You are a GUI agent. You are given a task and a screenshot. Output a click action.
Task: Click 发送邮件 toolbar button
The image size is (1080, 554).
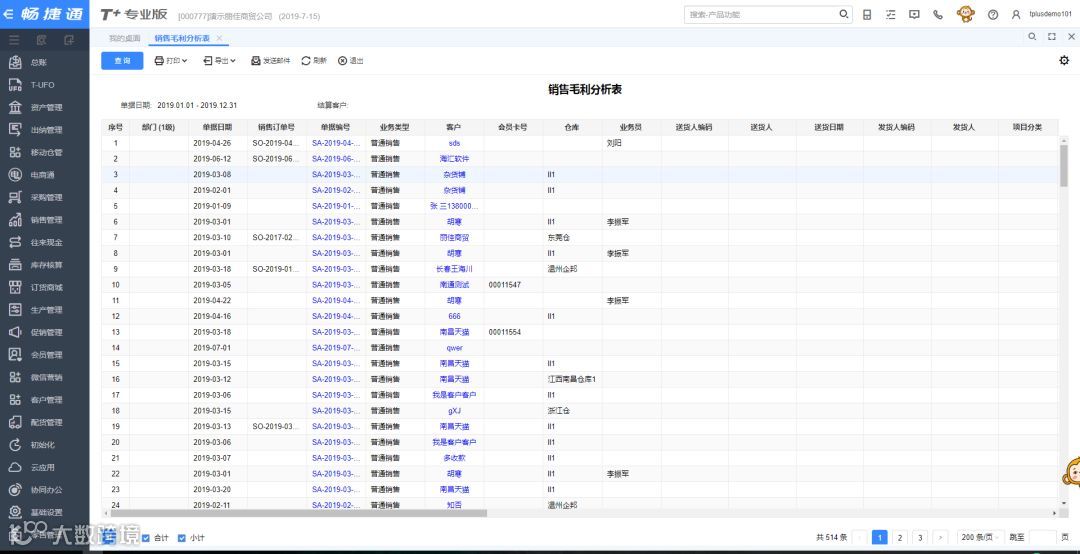(x=270, y=61)
